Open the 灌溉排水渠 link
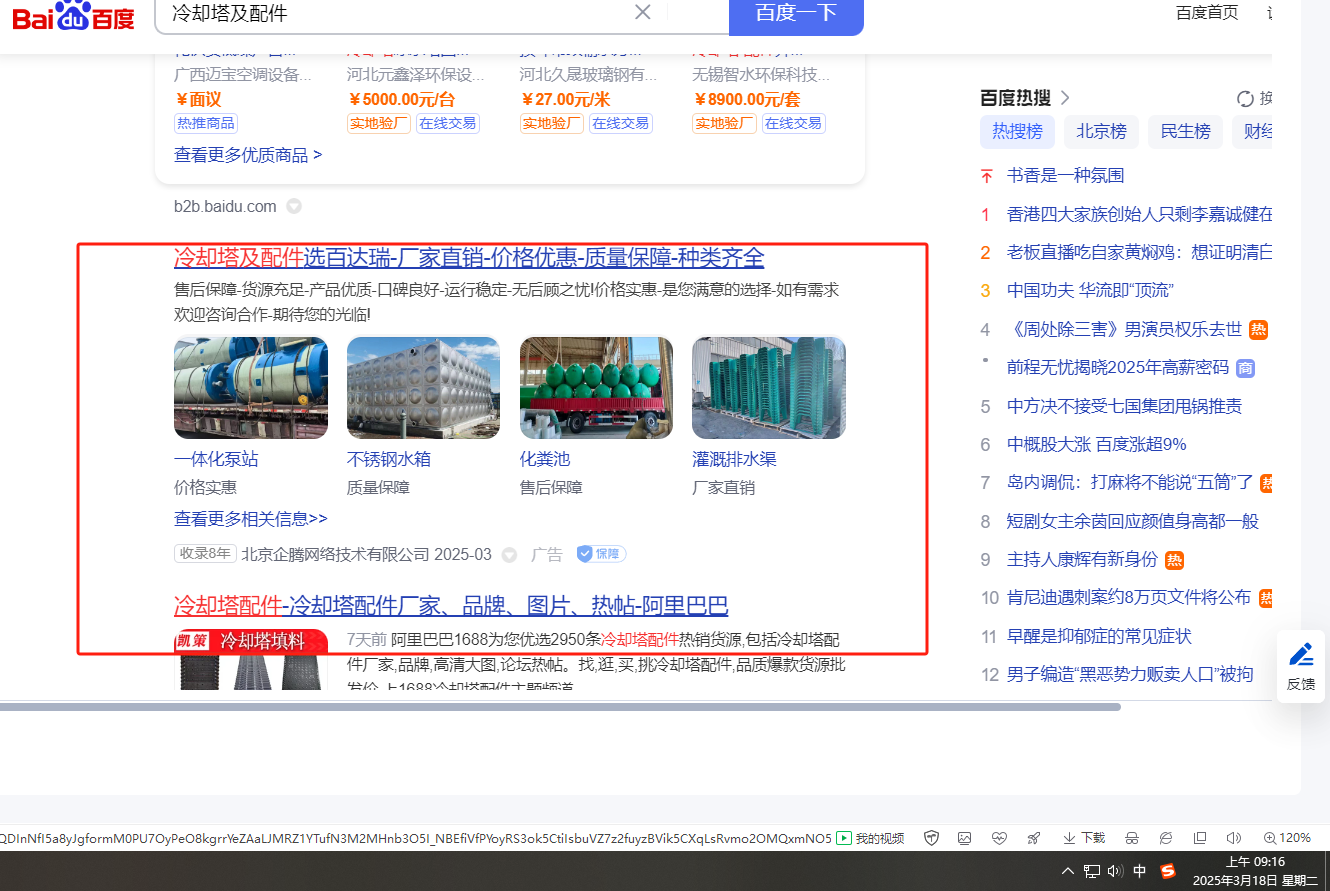 click(x=734, y=460)
